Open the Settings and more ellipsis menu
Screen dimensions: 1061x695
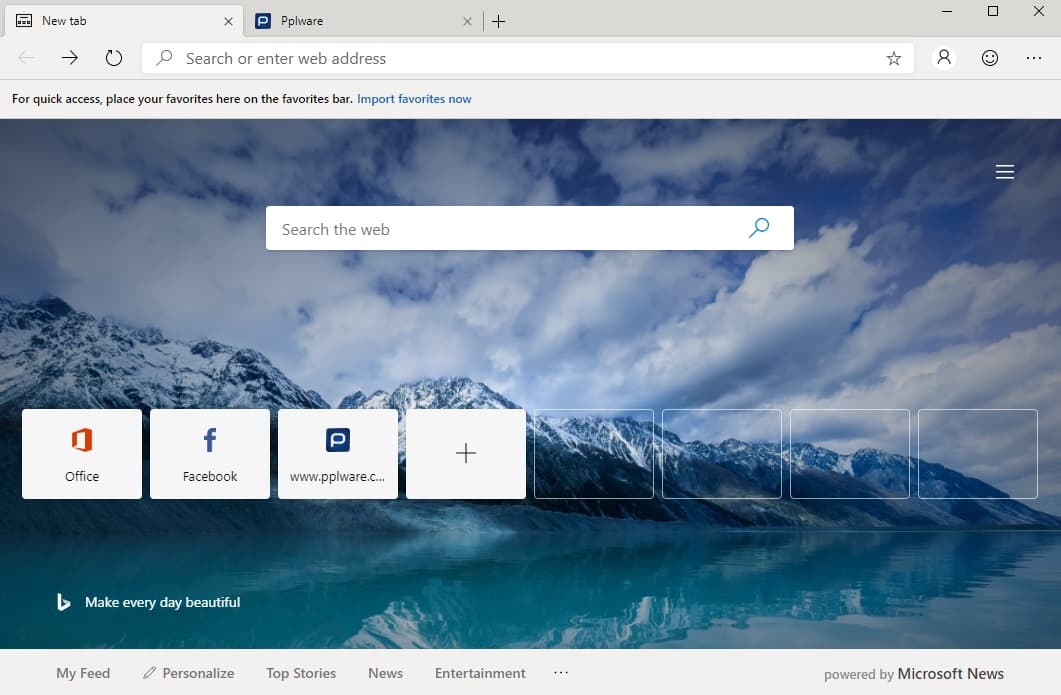click(1034, 58)
